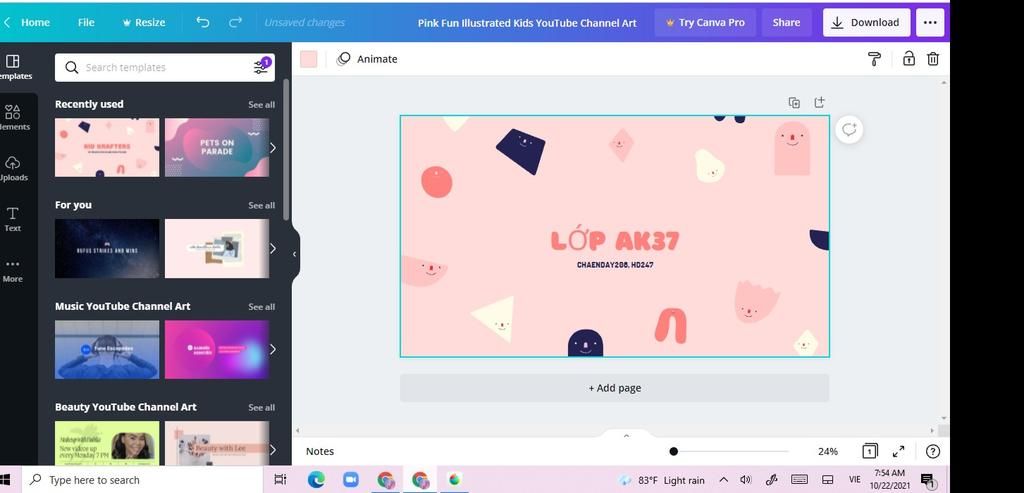This screenshot has width=1024, height=493.
Task: Click the Share button
Action: 786,22
